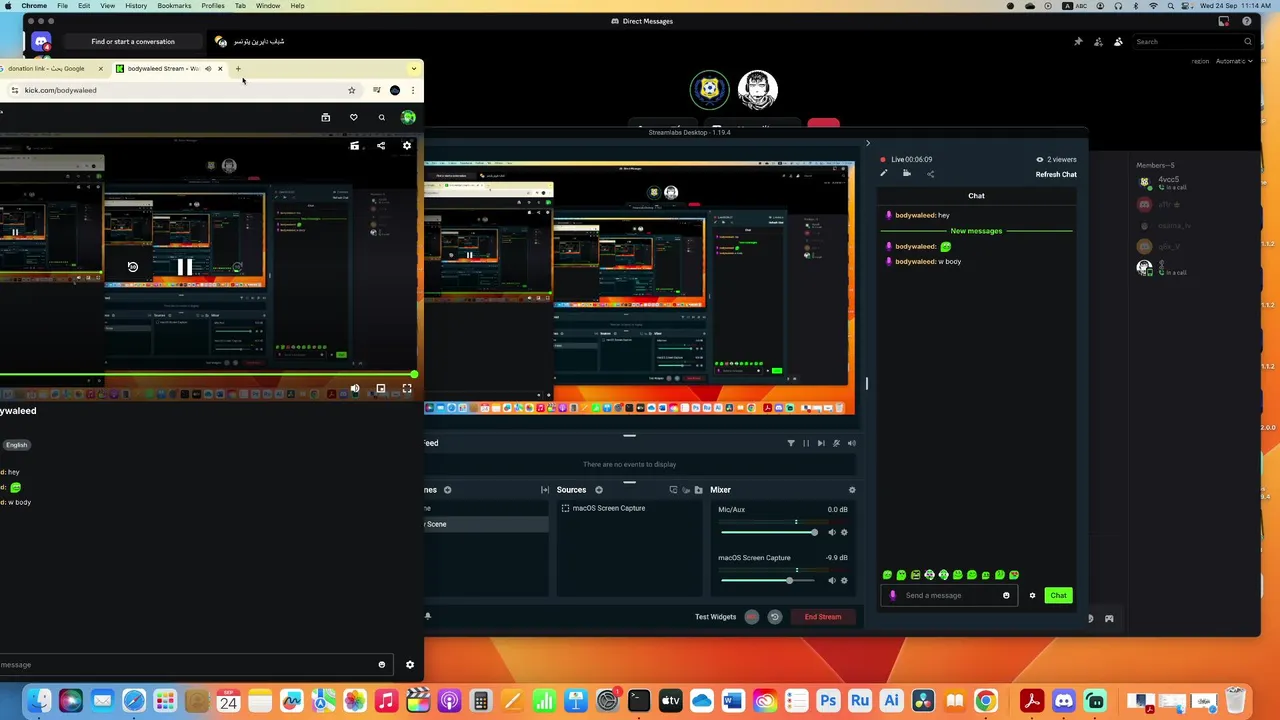Open Kick player settings gear
Viewport: 1280px width, 720px height.
pyautogui.click(x=407, y=146)
